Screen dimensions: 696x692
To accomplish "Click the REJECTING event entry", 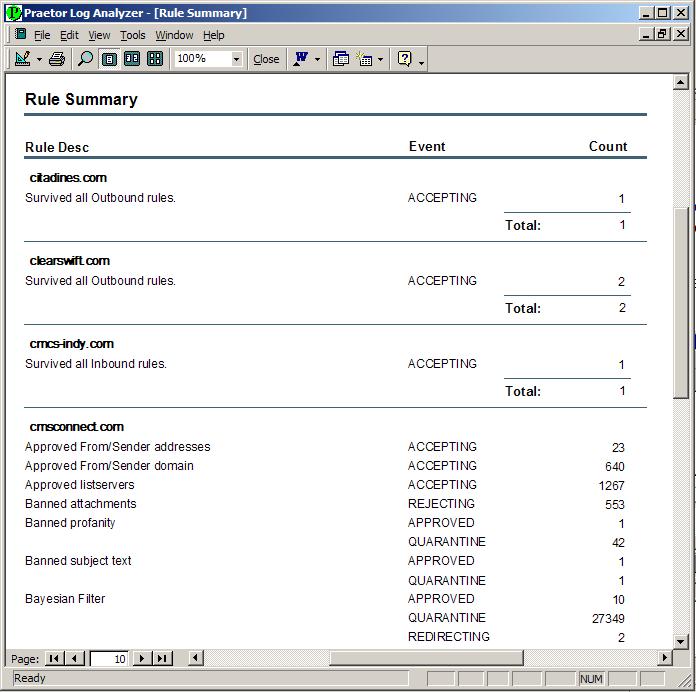I will click(x=441, y=504).
